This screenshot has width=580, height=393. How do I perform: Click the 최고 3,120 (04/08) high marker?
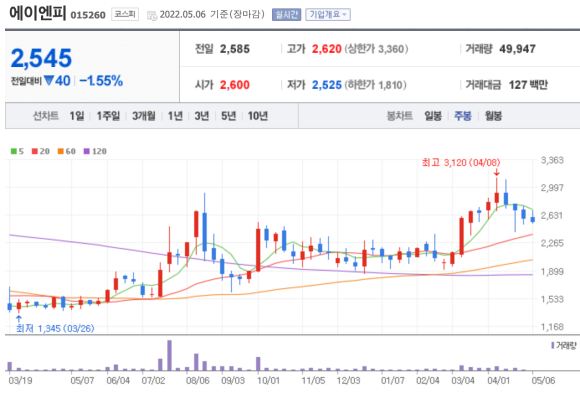[x=461, y=162]
